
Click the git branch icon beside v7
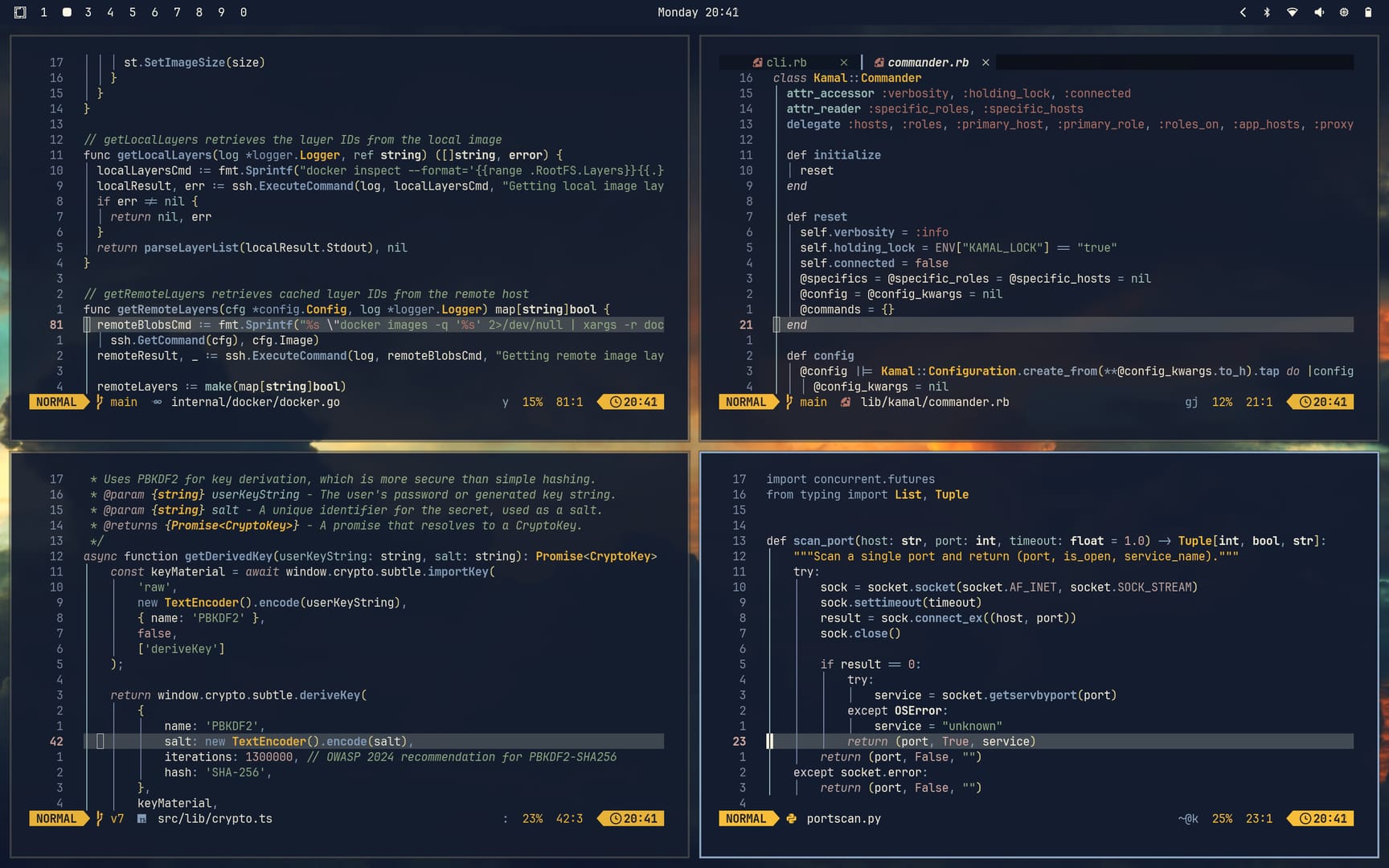coord(100,819)
